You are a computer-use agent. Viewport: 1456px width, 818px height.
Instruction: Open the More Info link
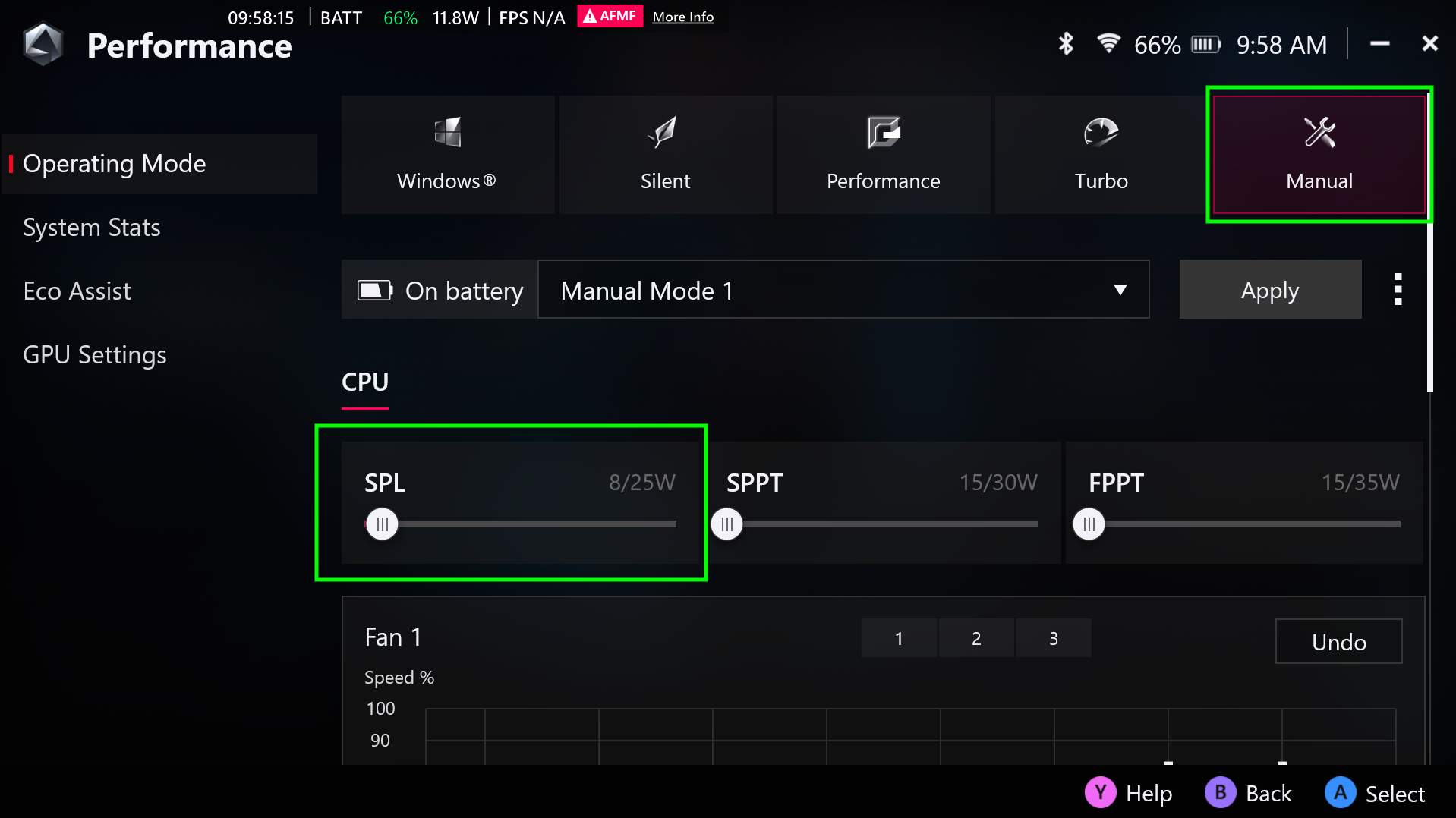[x=682, y=17]
